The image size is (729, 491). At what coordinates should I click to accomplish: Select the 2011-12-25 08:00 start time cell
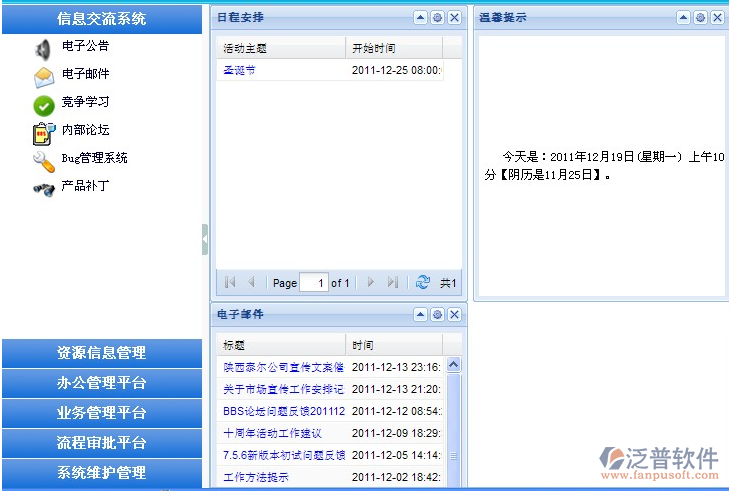[395, 70]
